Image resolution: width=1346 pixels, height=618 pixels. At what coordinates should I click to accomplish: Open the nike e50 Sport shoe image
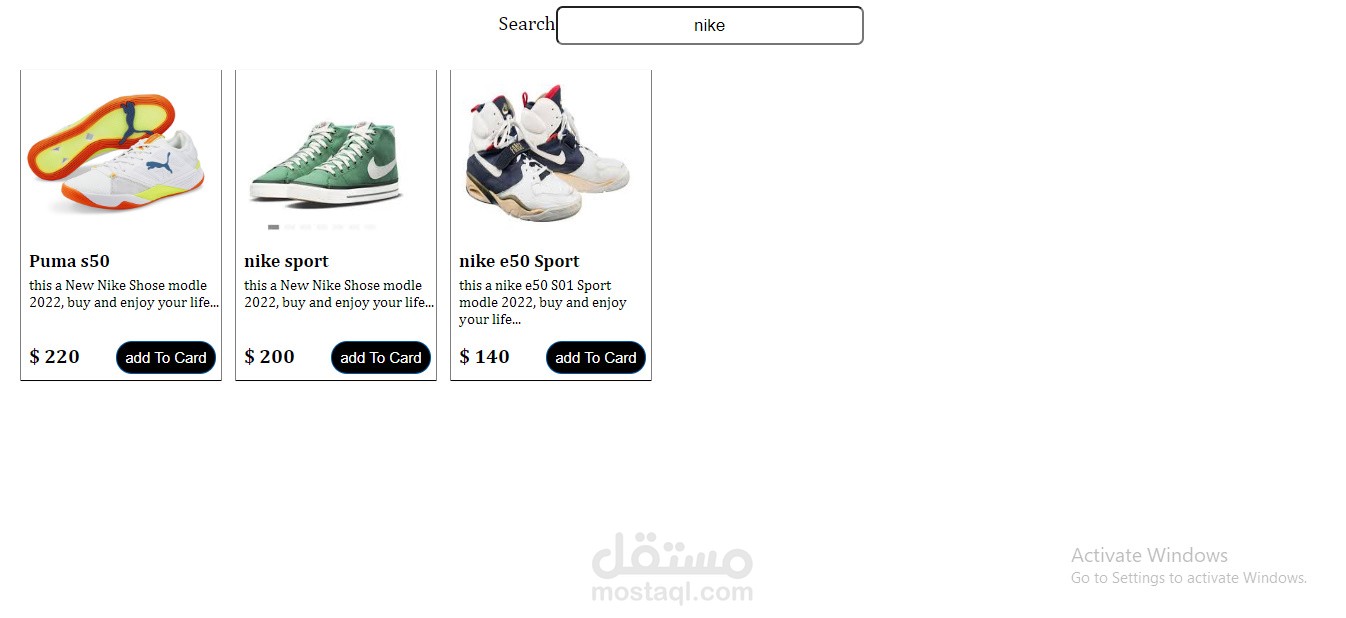pyautogui.click(x=548, y=153)
